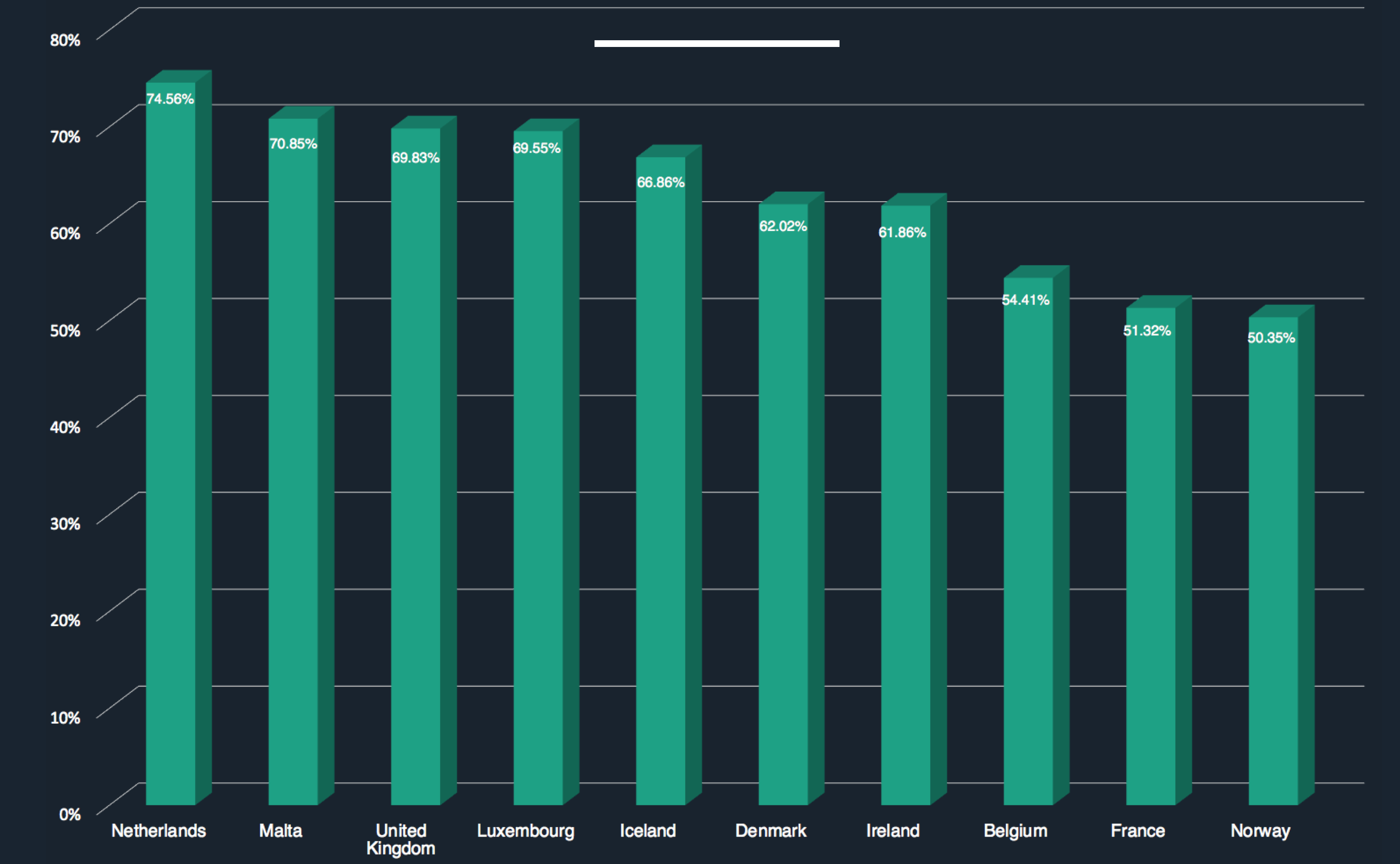Click the 74.56% data label

click(170, 99)
